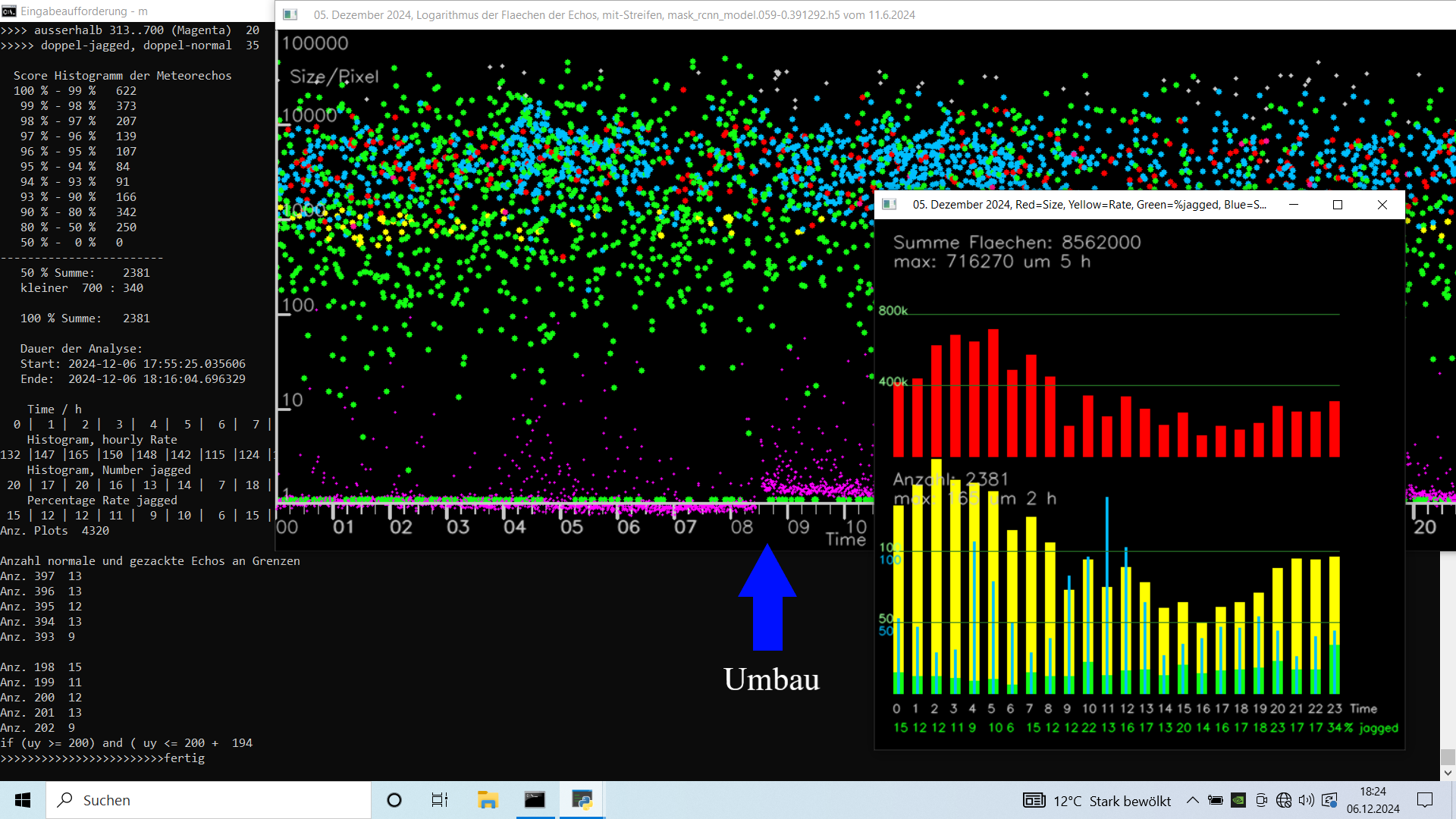1456x819 pixels.
Task: Click 'Score Histogramm der Meteorechos' heading
Action: [x=123, y=76]
